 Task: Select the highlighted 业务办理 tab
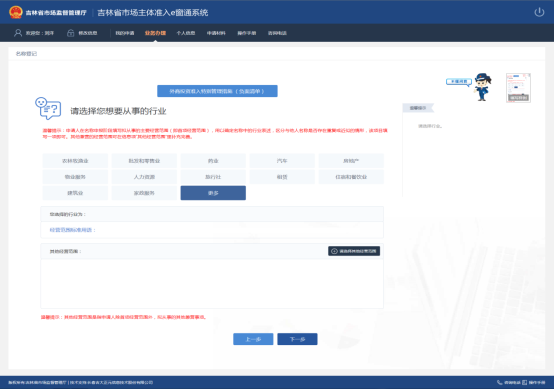pos(155,33)
